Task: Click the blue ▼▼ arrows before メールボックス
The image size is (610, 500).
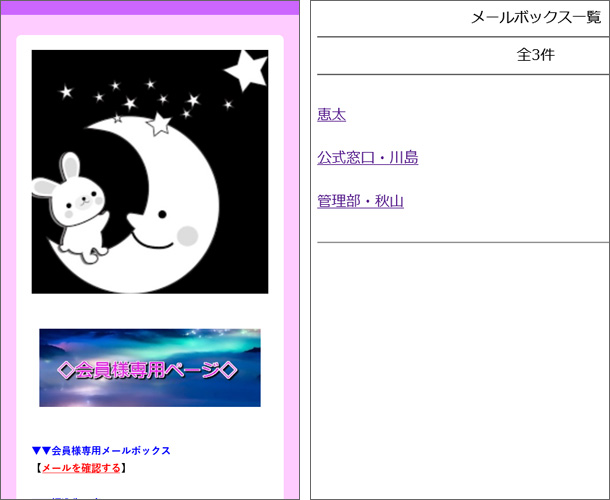Action: pyautogui.click(x=40, y=451)
